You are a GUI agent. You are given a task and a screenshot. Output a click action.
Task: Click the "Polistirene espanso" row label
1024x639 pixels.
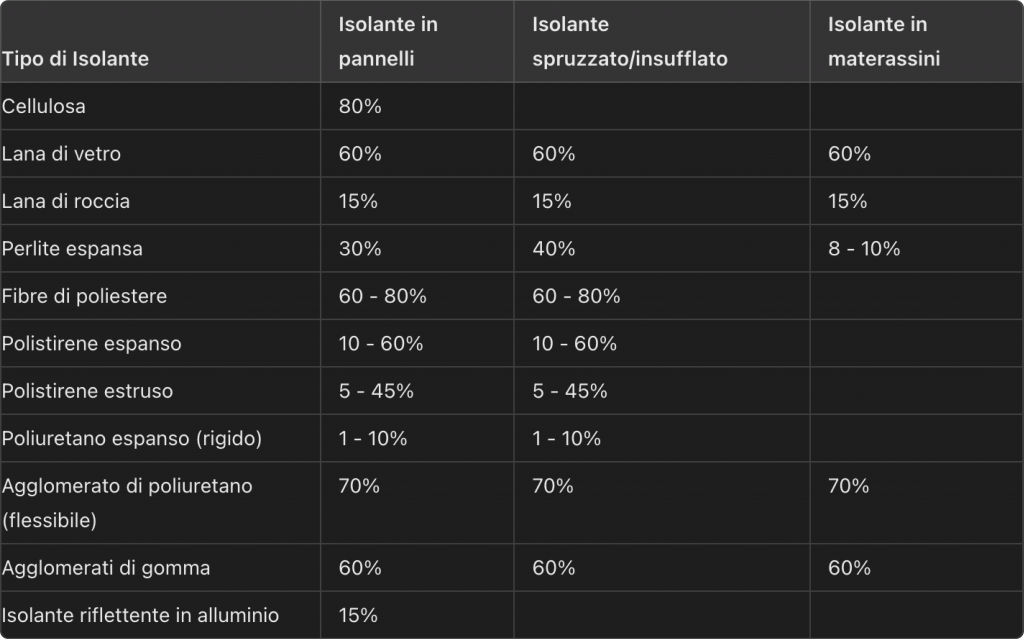(x=92, y=344)
